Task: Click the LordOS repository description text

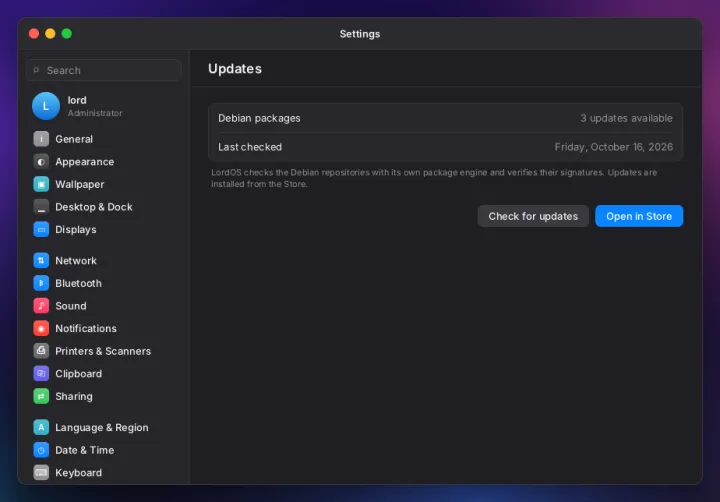Action: coord(434,178)
